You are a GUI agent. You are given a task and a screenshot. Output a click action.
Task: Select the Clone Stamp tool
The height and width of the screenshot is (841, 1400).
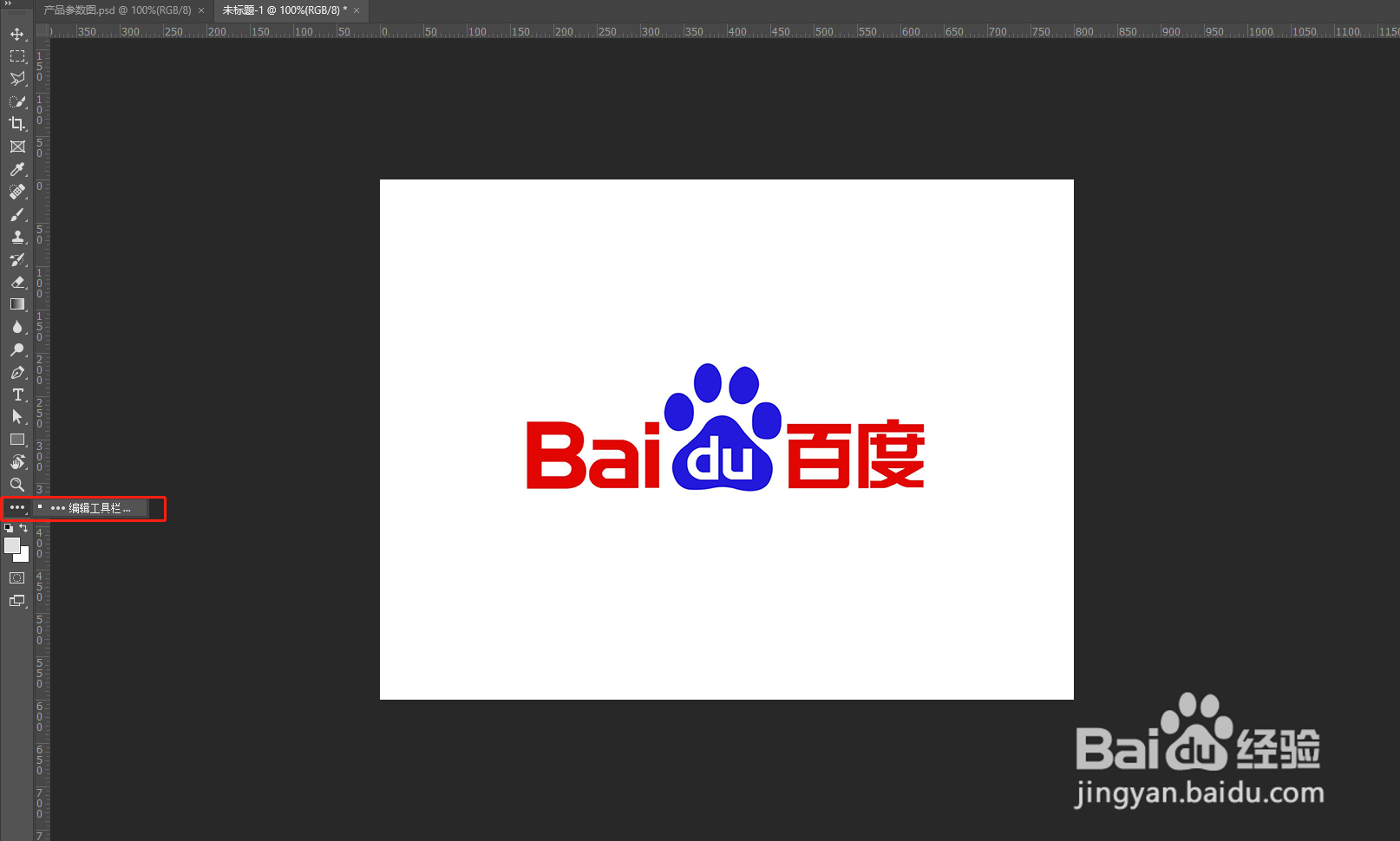16,237
